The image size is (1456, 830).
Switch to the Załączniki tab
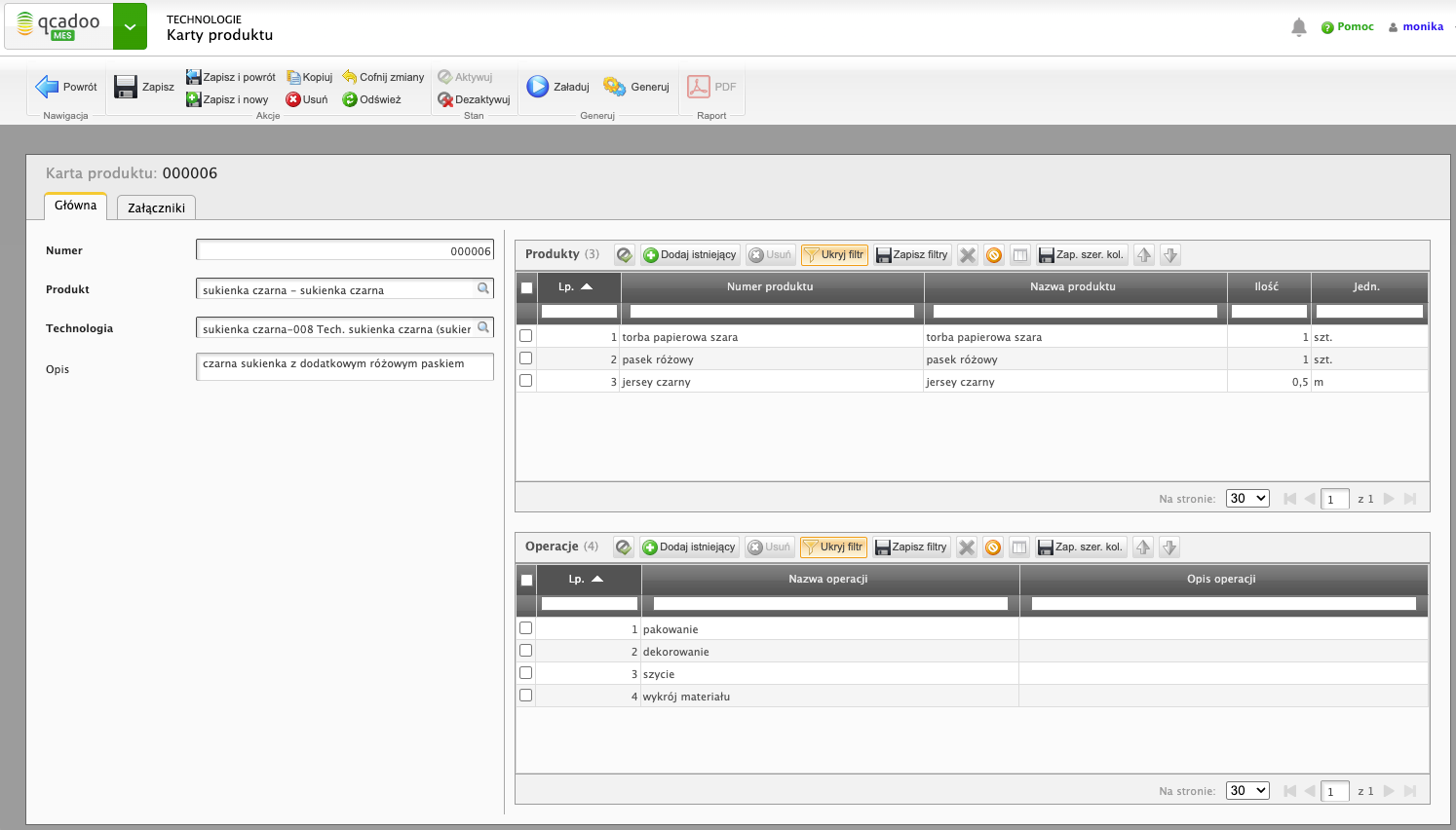156,207
